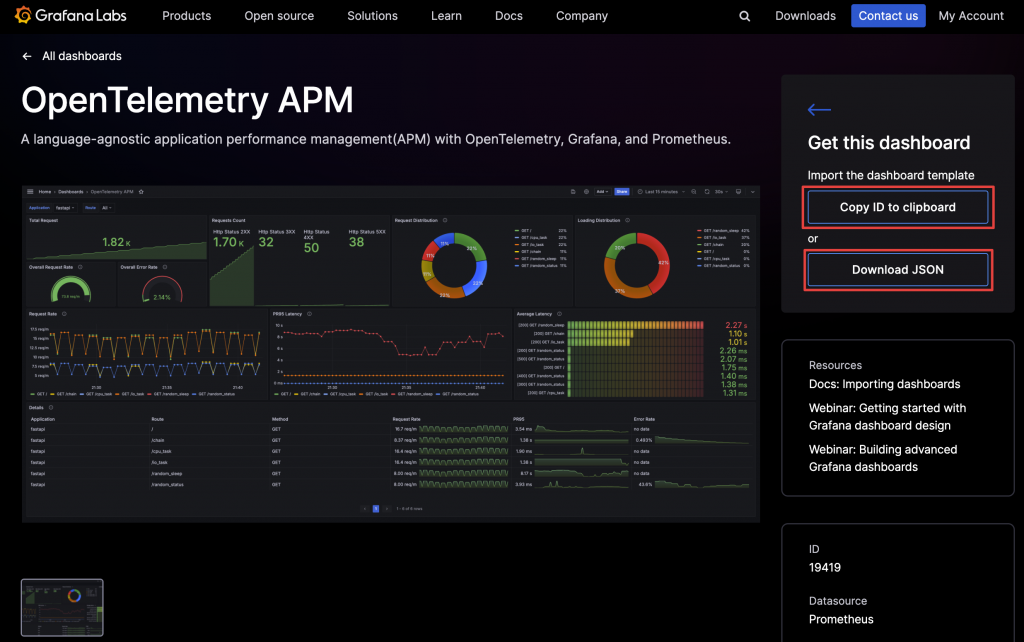Open Docs: Importing dashboards link
Viewport: 1024px width, 642px height.
(x=884, y=384)
